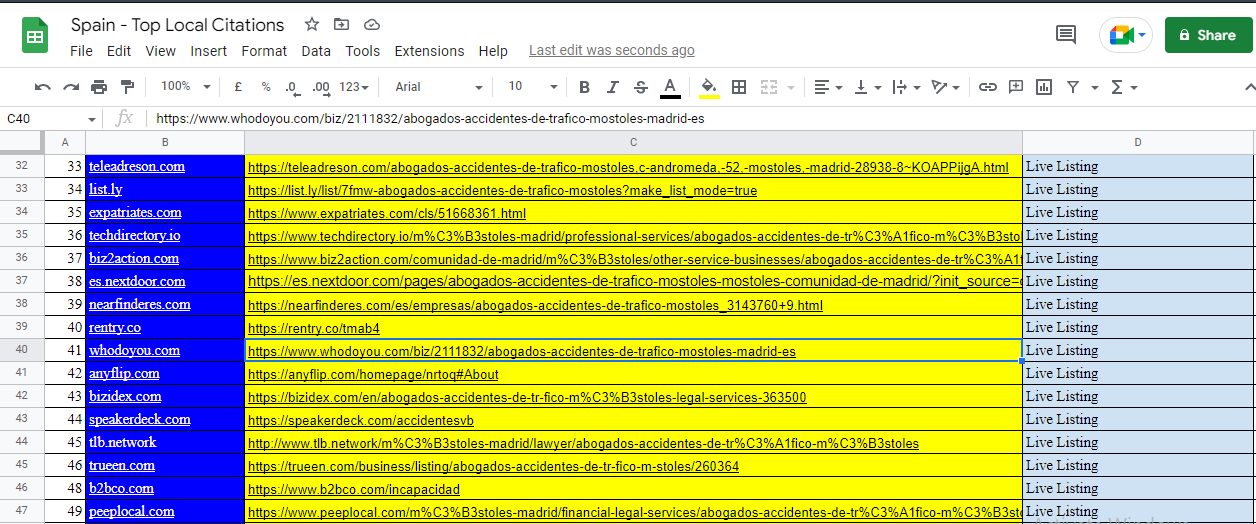This screenshot has height=524, width=1256.
Task: Toggle strikethrough formatting
Action: click(641, 87)
